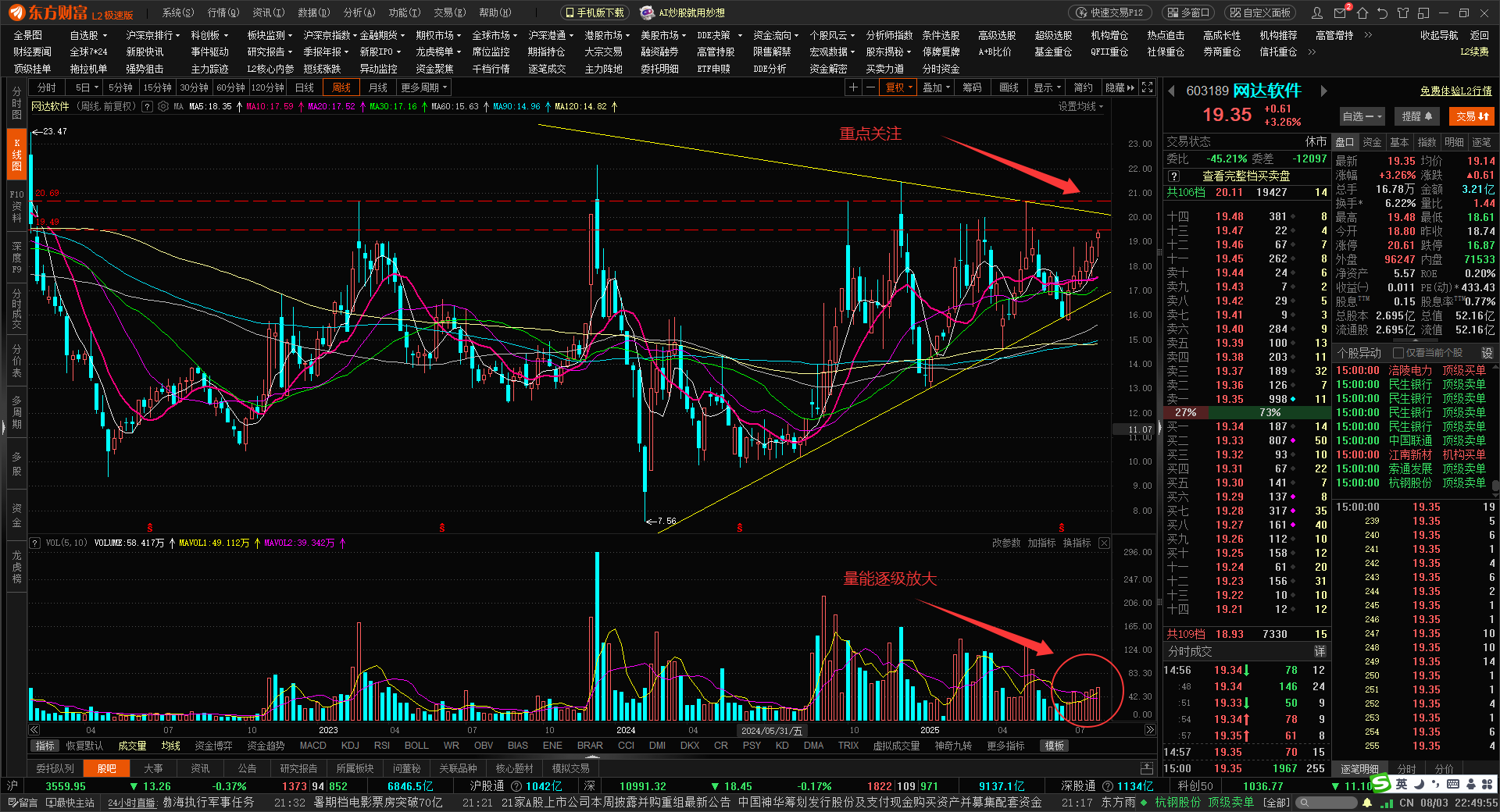
Task: Click the back/undo arrow icon in title bar
Action: (x=1383, y=12)
